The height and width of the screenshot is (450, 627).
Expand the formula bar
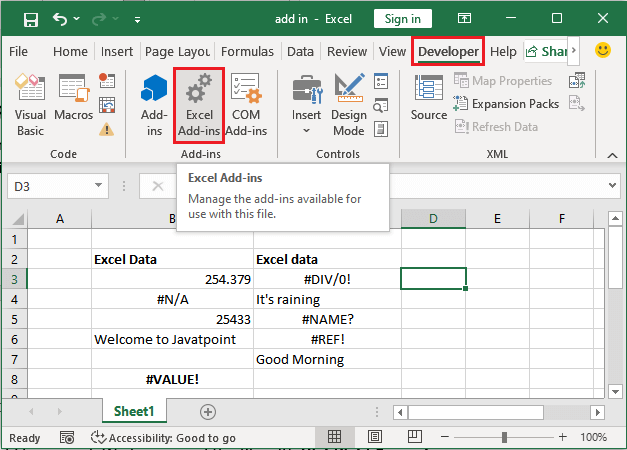(x=612, y=185)
